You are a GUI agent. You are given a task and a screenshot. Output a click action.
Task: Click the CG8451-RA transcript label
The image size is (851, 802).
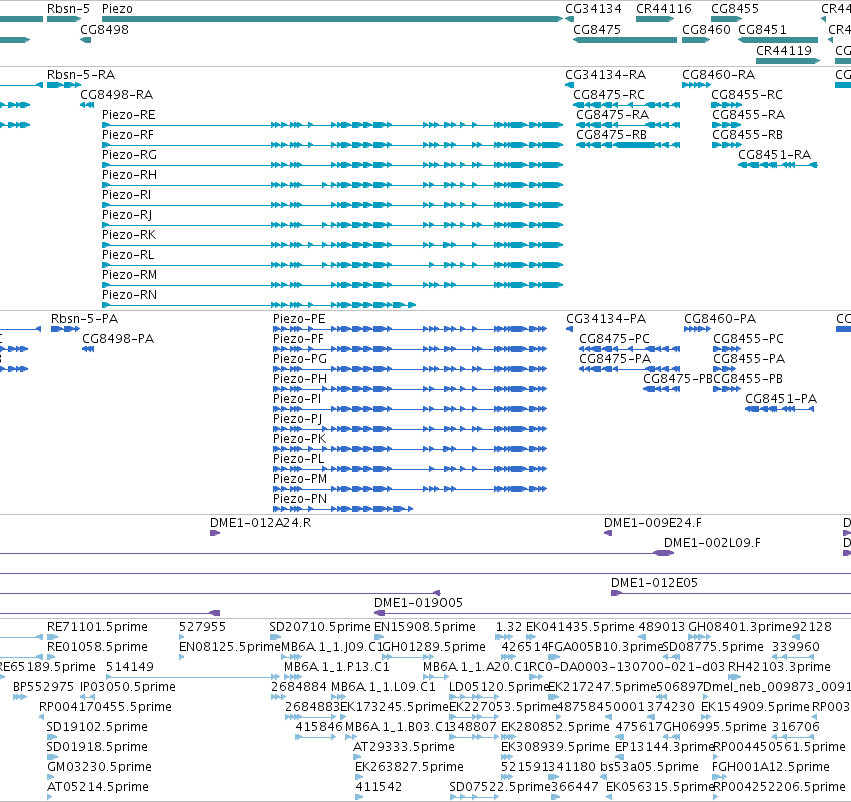774,155
